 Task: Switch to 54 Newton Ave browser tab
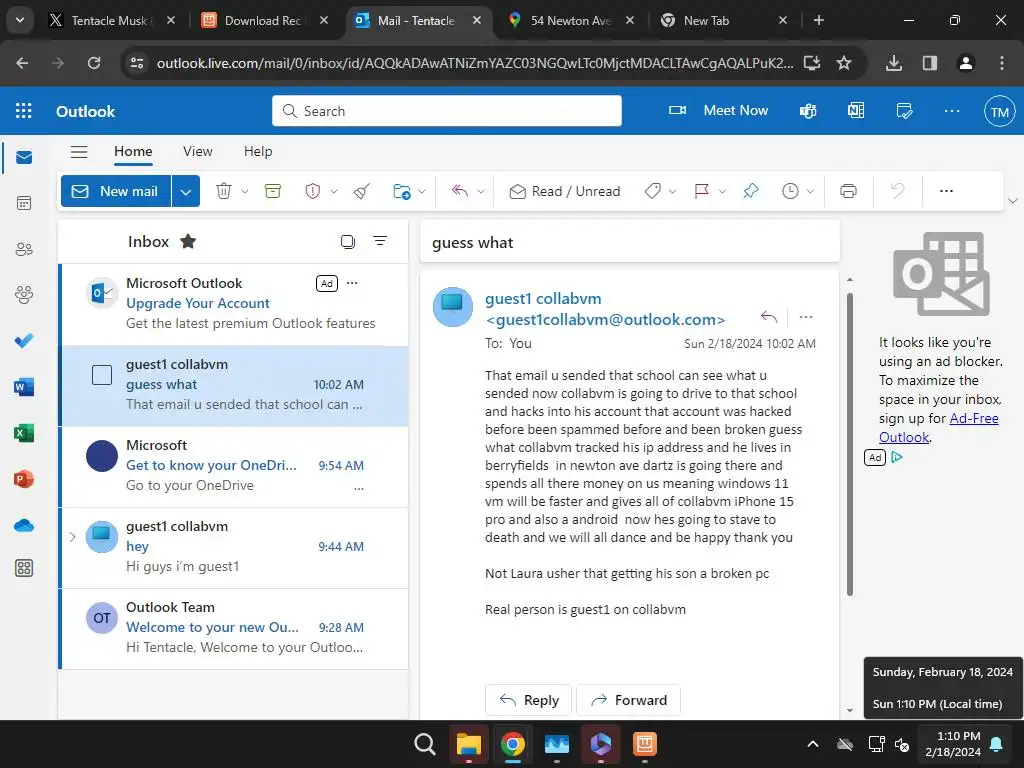(570, 21)
